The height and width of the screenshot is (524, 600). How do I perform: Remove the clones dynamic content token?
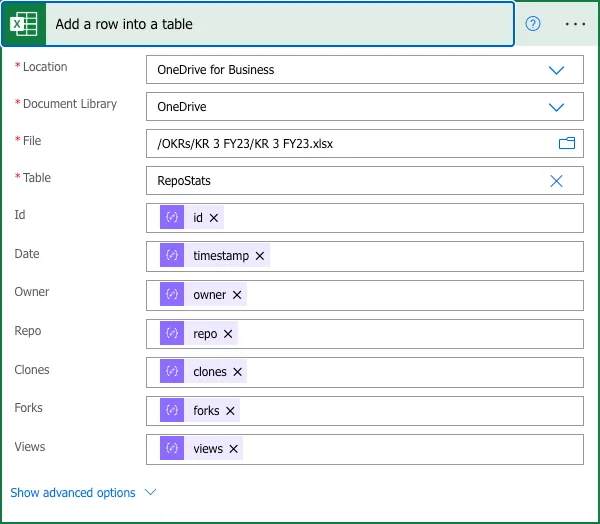(x=238, y=372)
